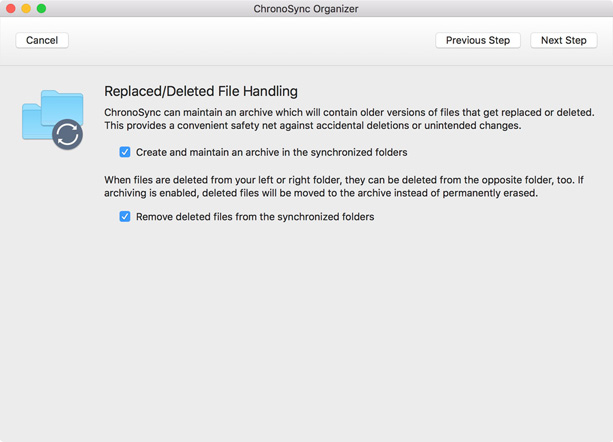Click the deleted files explanation paragraph
This screenshot has height=442, width=613.
point(344,186)
